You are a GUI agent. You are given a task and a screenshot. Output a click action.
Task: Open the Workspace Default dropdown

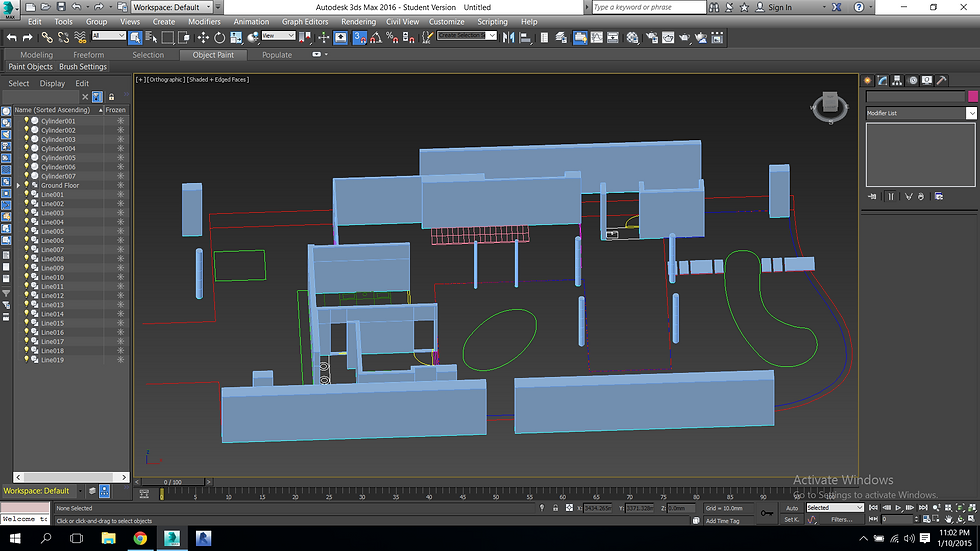(172, 7)
